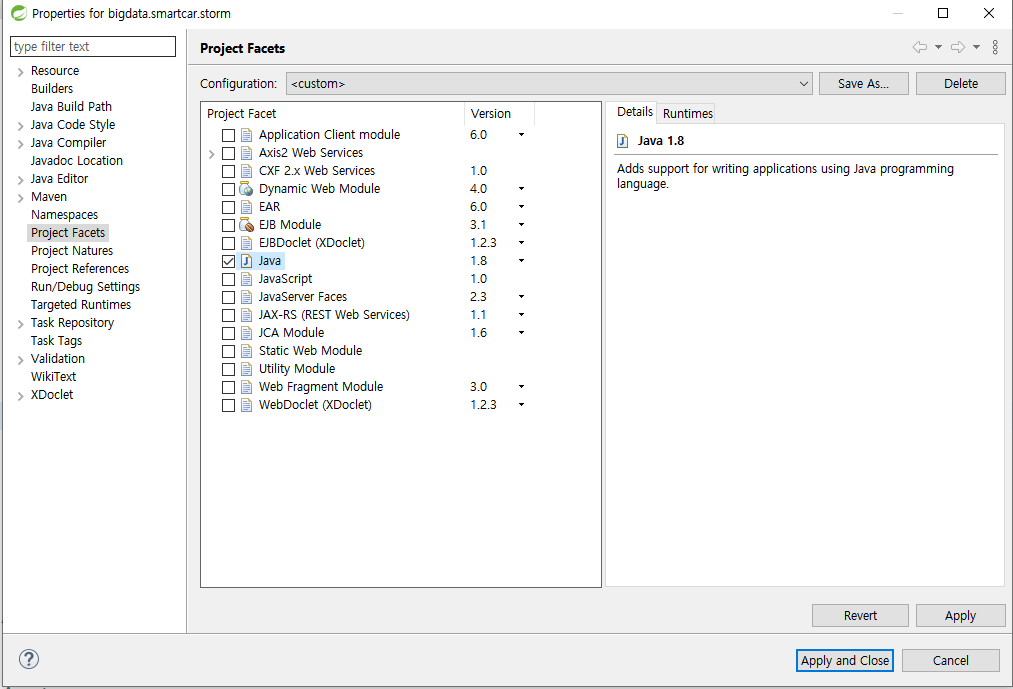Open Targeted Runtimes settings page
1013x689 pixels.
click(81, 304)
